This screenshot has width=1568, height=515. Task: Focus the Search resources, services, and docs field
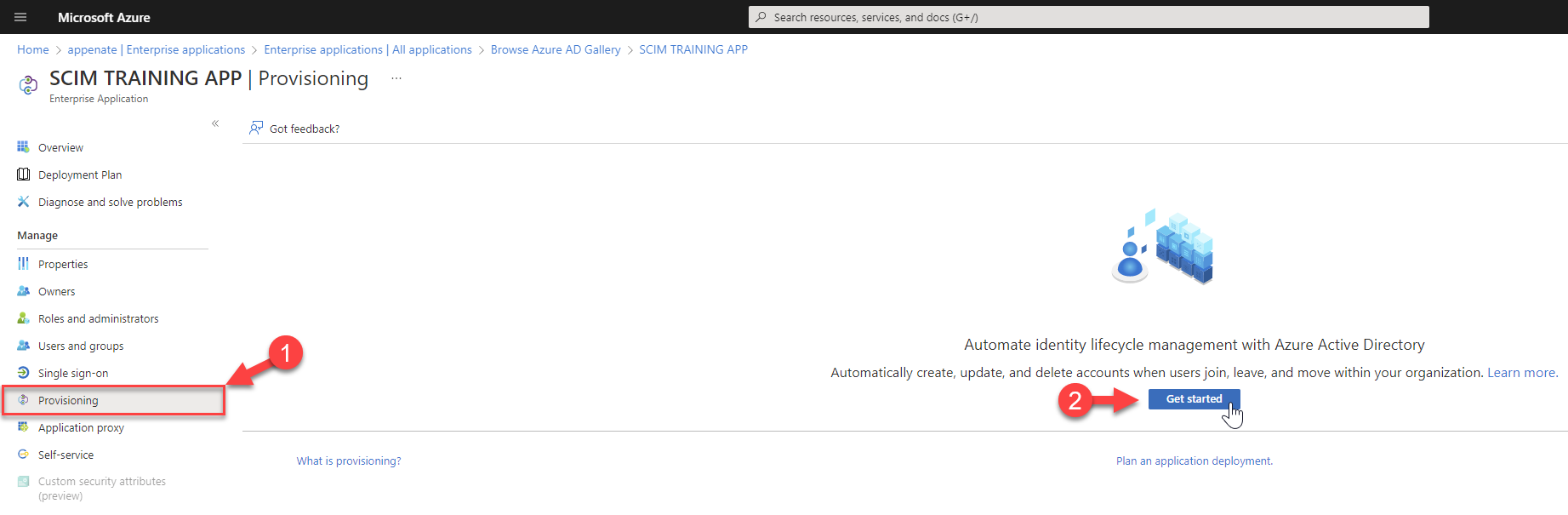click(x=1088, y=17)
